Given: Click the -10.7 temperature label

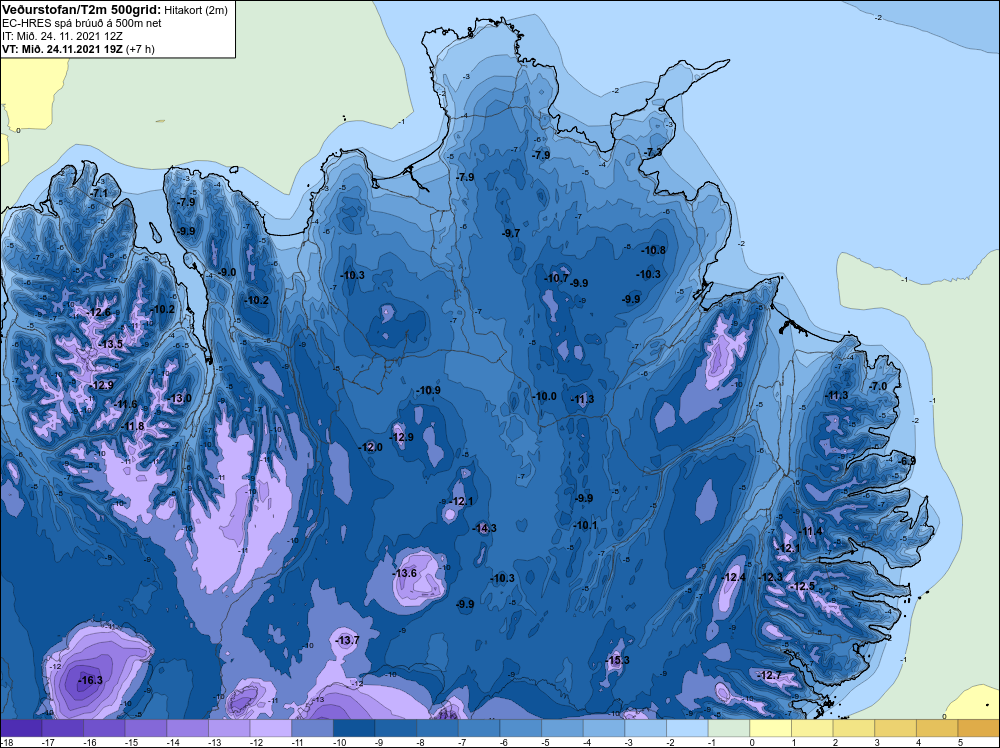Looking at the screenshot, I should click(556, 278).
